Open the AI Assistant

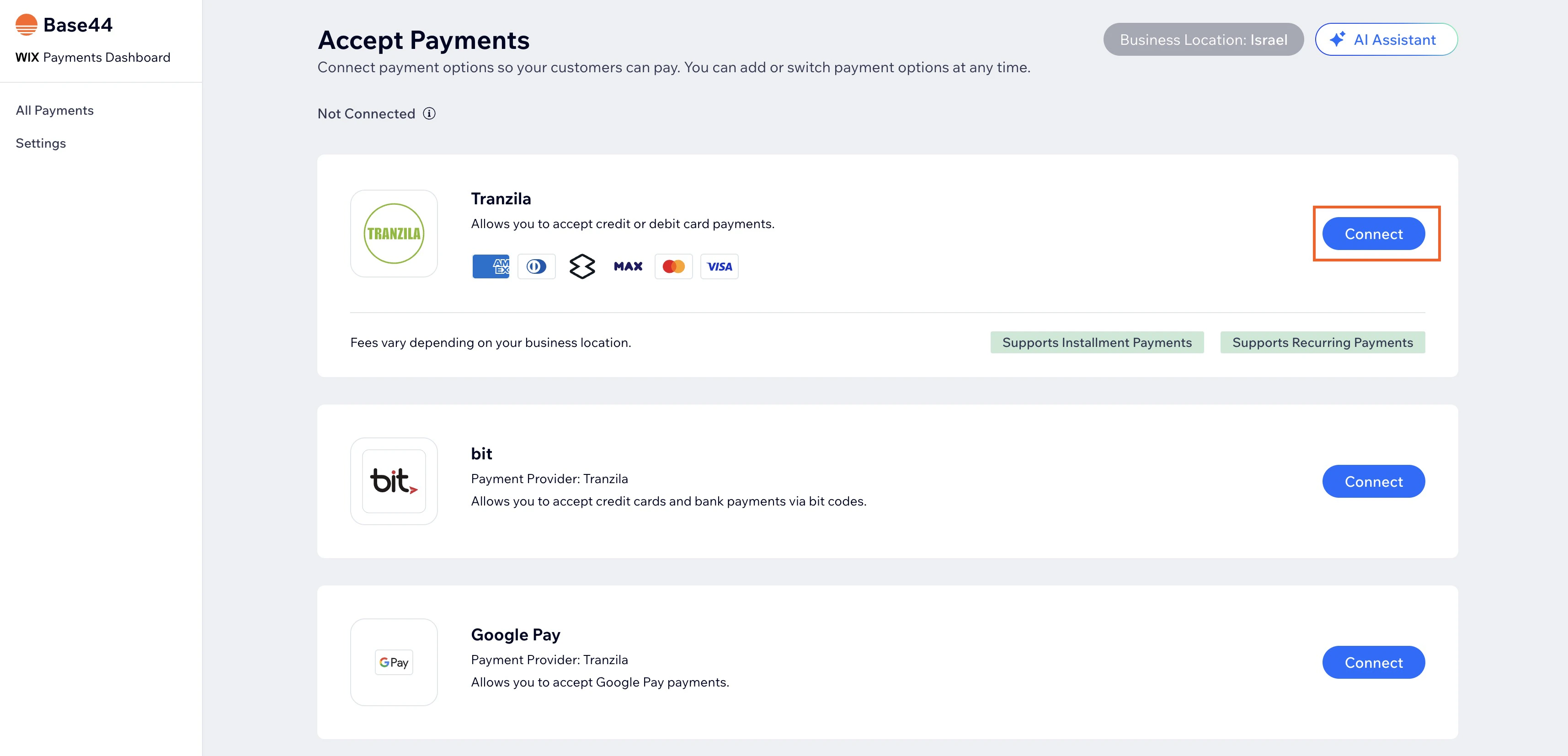(1386, 40)
